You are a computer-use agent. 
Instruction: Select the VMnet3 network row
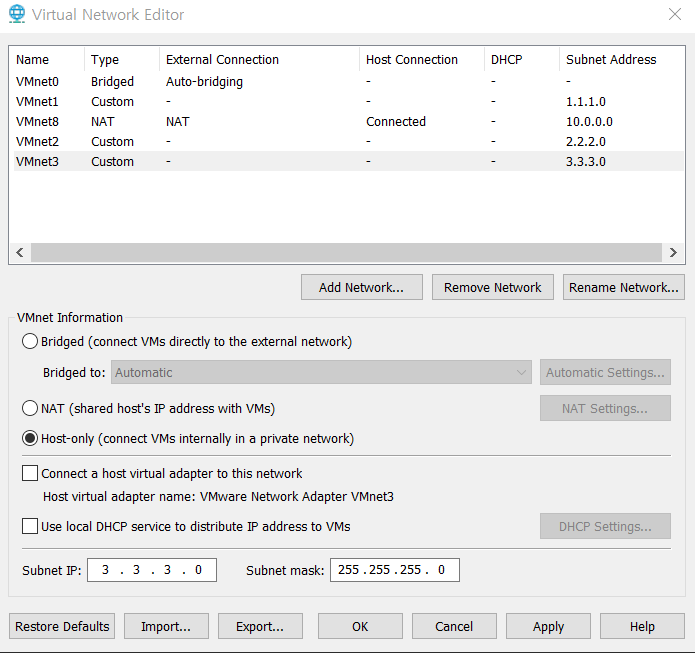348,161
